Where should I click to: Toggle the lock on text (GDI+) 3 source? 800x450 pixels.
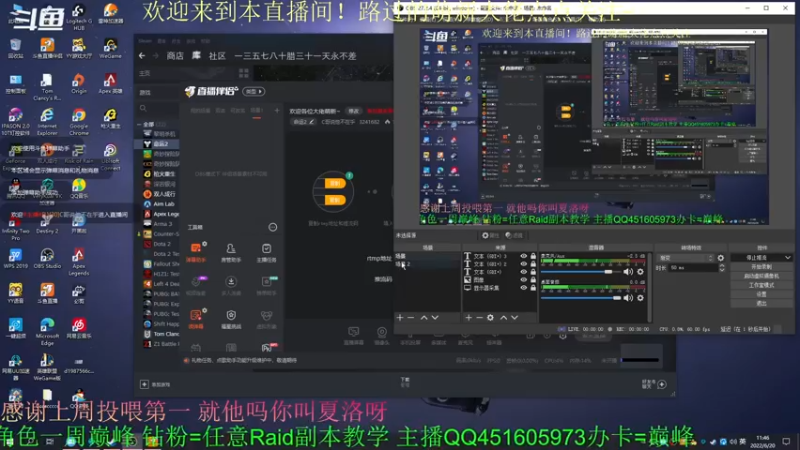(533, 256)
